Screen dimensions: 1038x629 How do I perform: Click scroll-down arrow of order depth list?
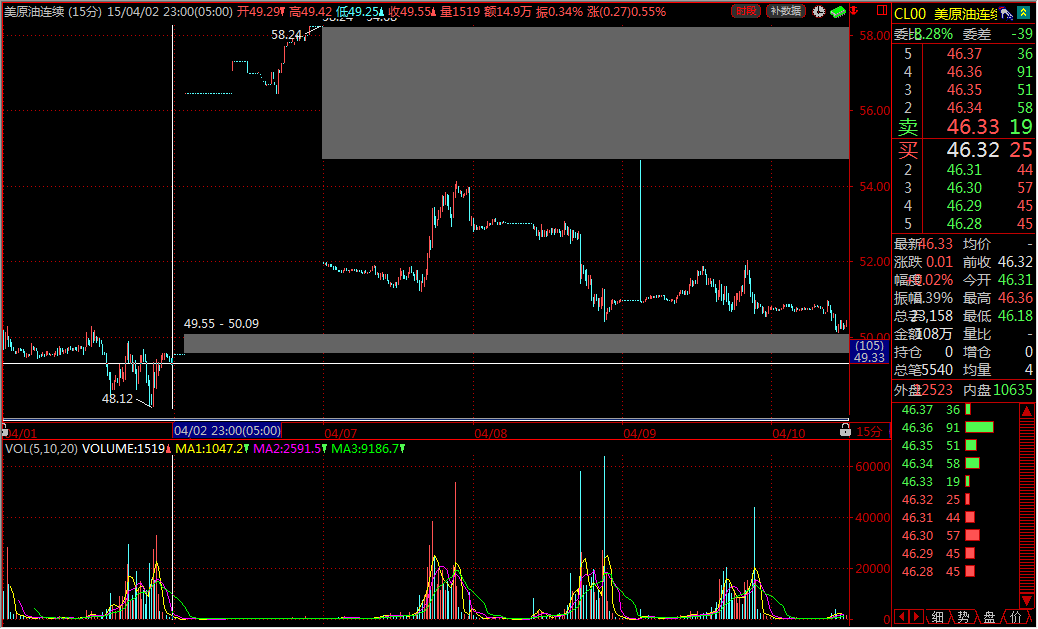(1027, 599)
